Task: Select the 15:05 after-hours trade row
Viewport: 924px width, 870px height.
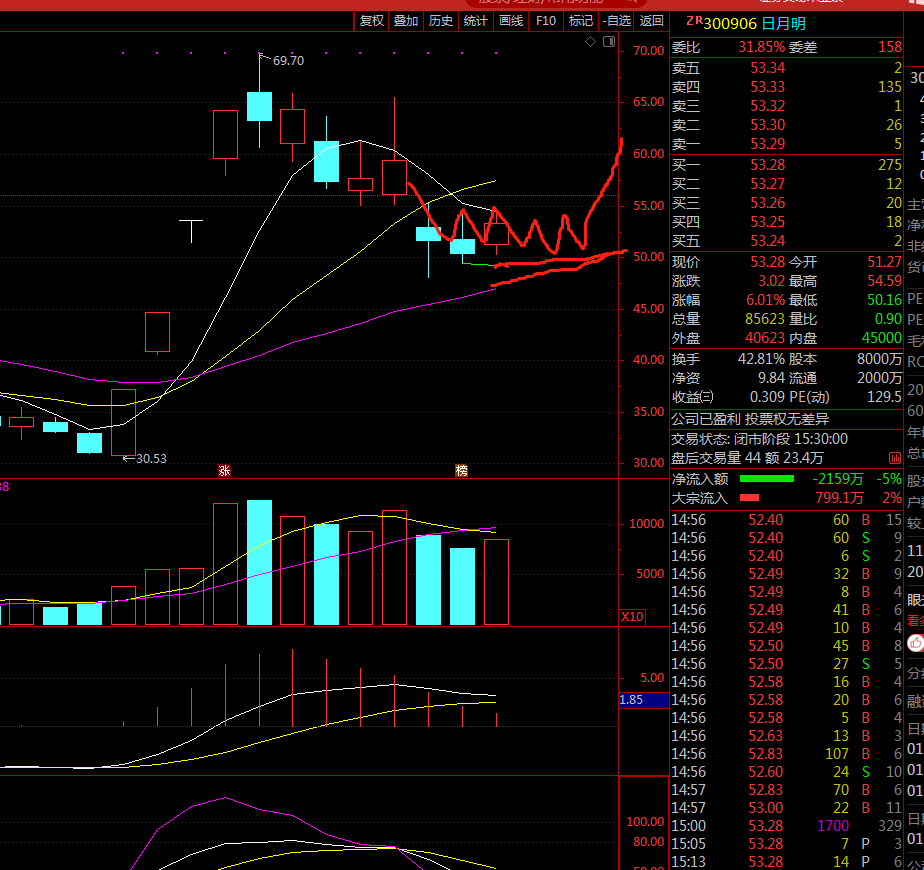Action: coord(787,844)
